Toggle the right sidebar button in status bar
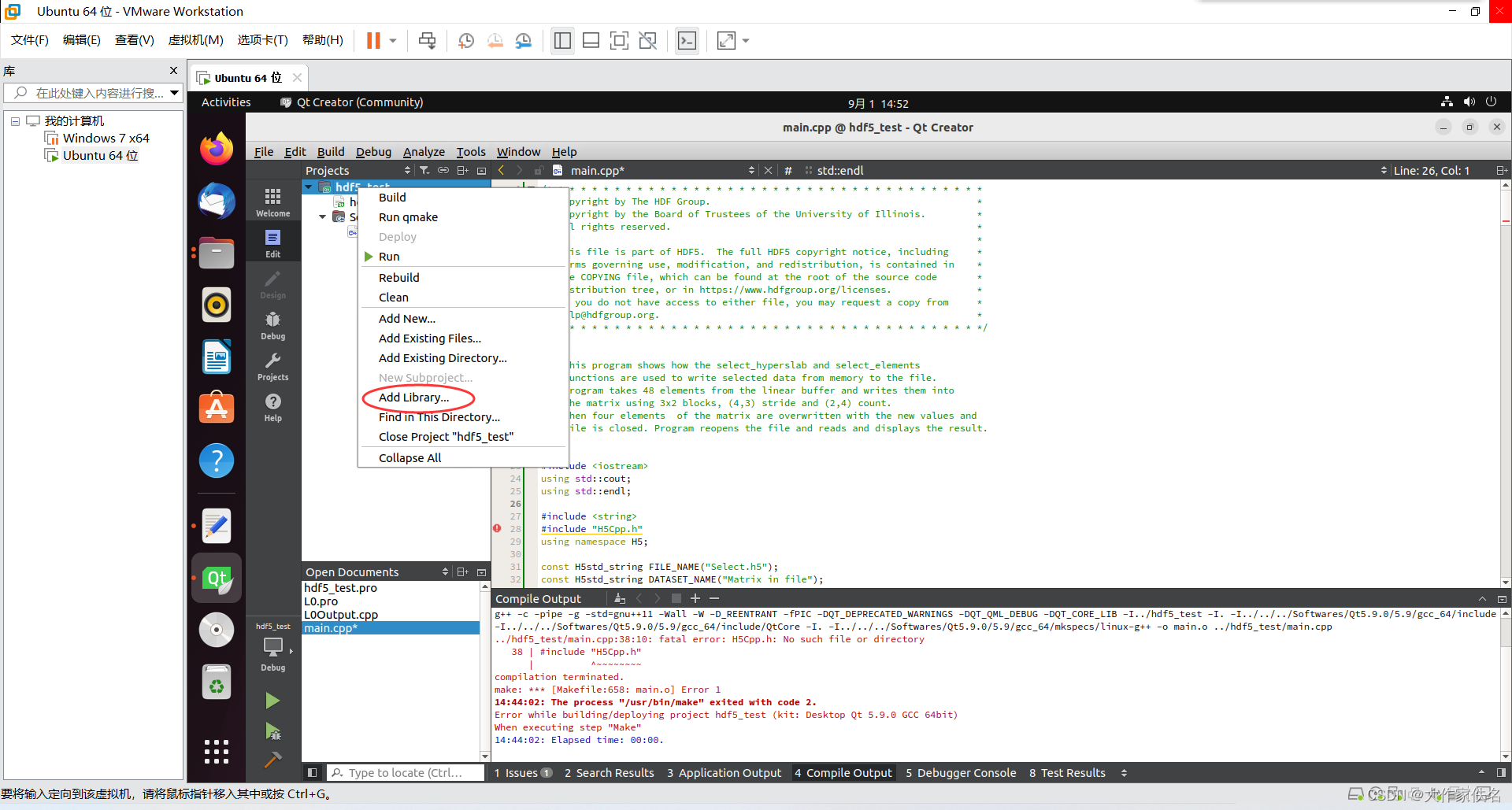 [x=1501, y=772]
